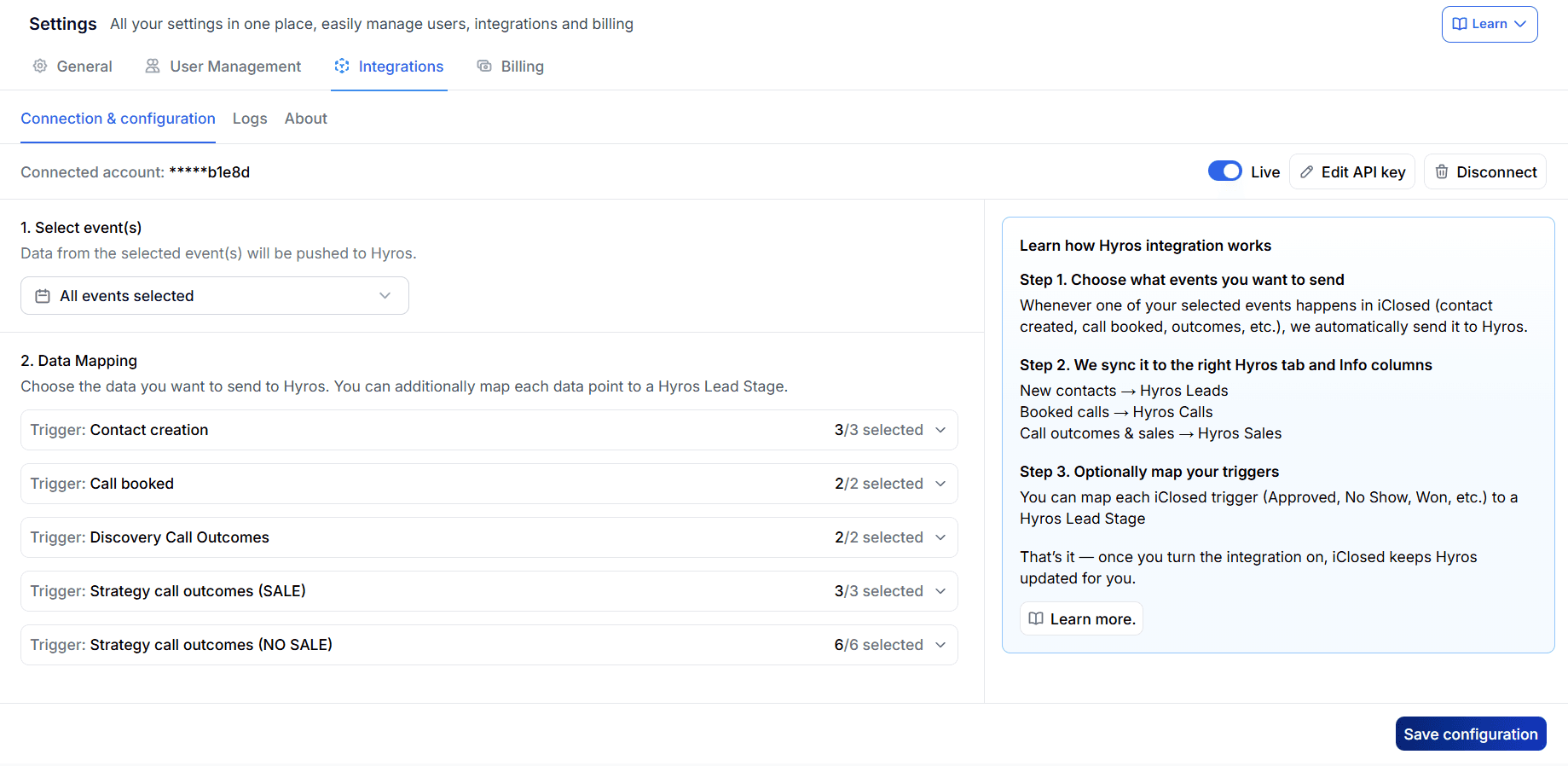
Task: Expand the Call booked trigger row
Action: point(489,484)
